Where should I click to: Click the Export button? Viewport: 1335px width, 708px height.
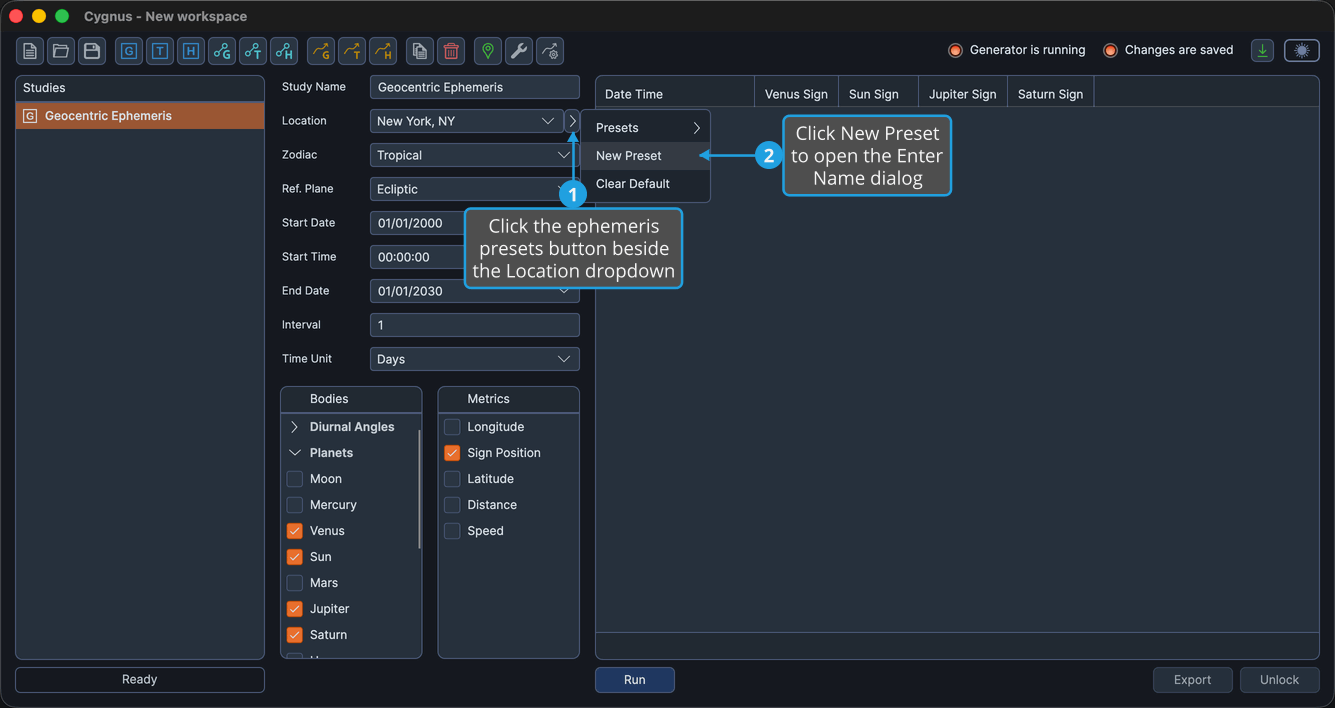click(1192, 680)
